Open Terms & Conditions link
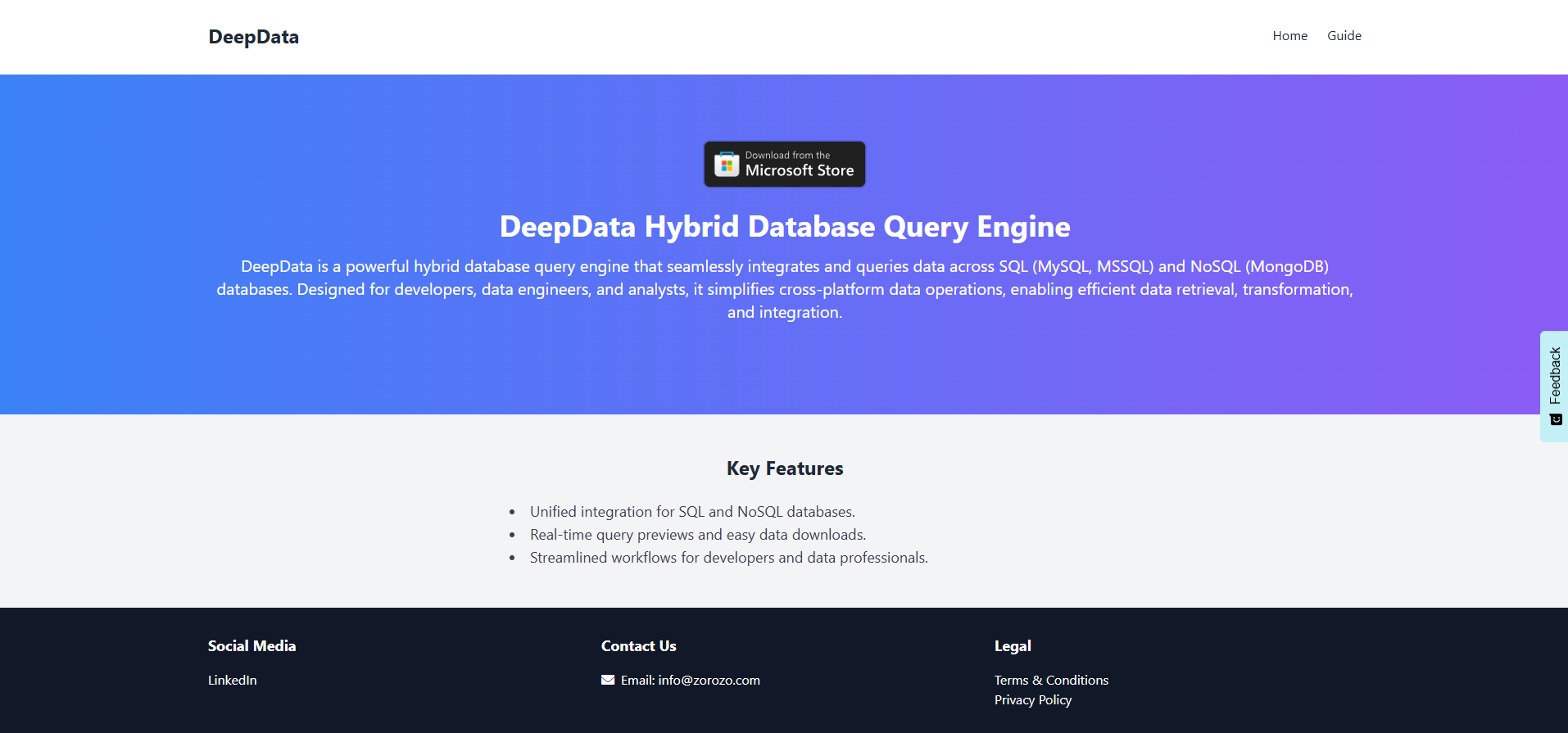This screenshot has width=1568, height=733. pyautogui.click(x=1051, y=681)
